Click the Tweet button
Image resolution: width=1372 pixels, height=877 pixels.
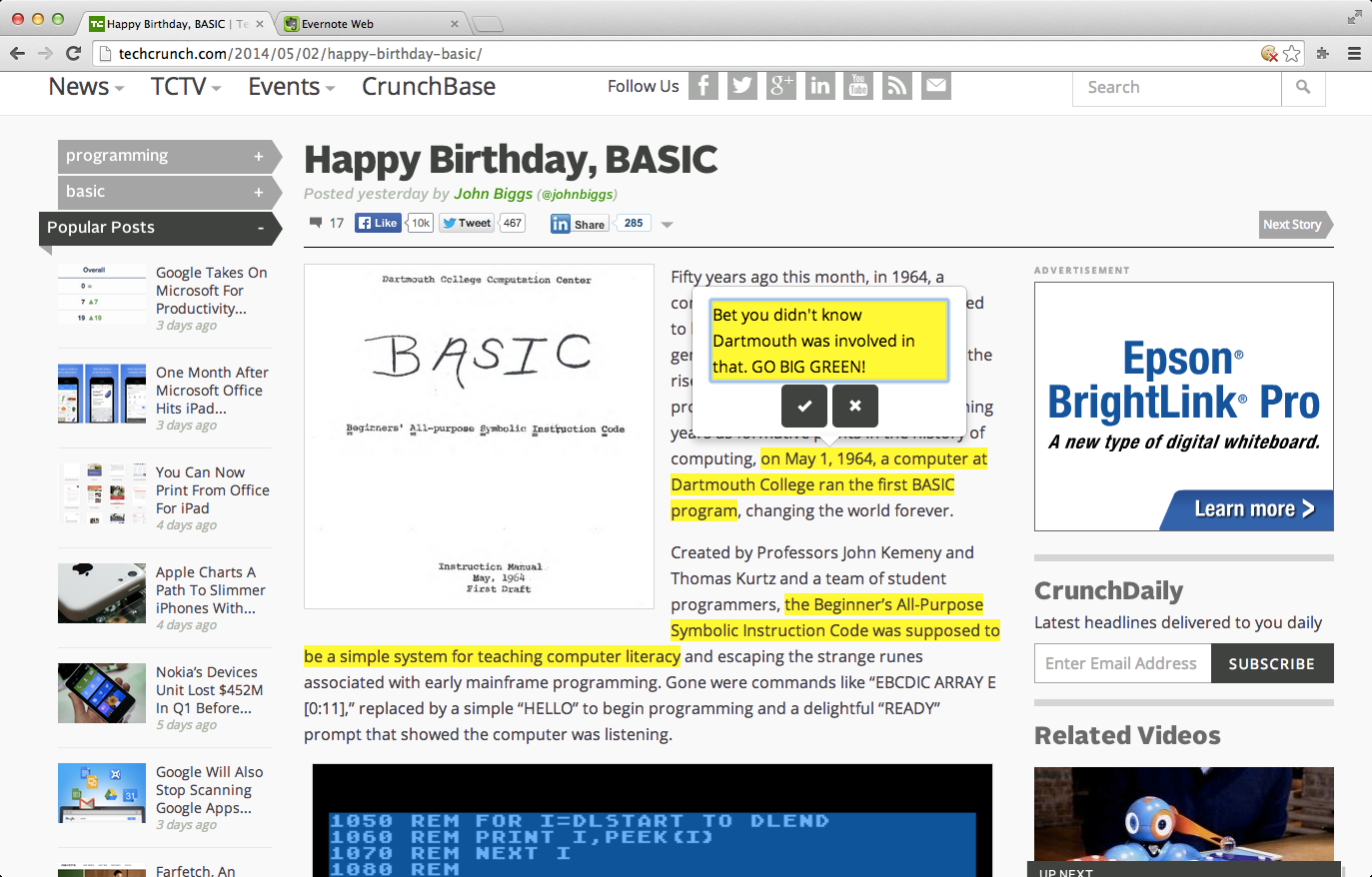(467, 223)
